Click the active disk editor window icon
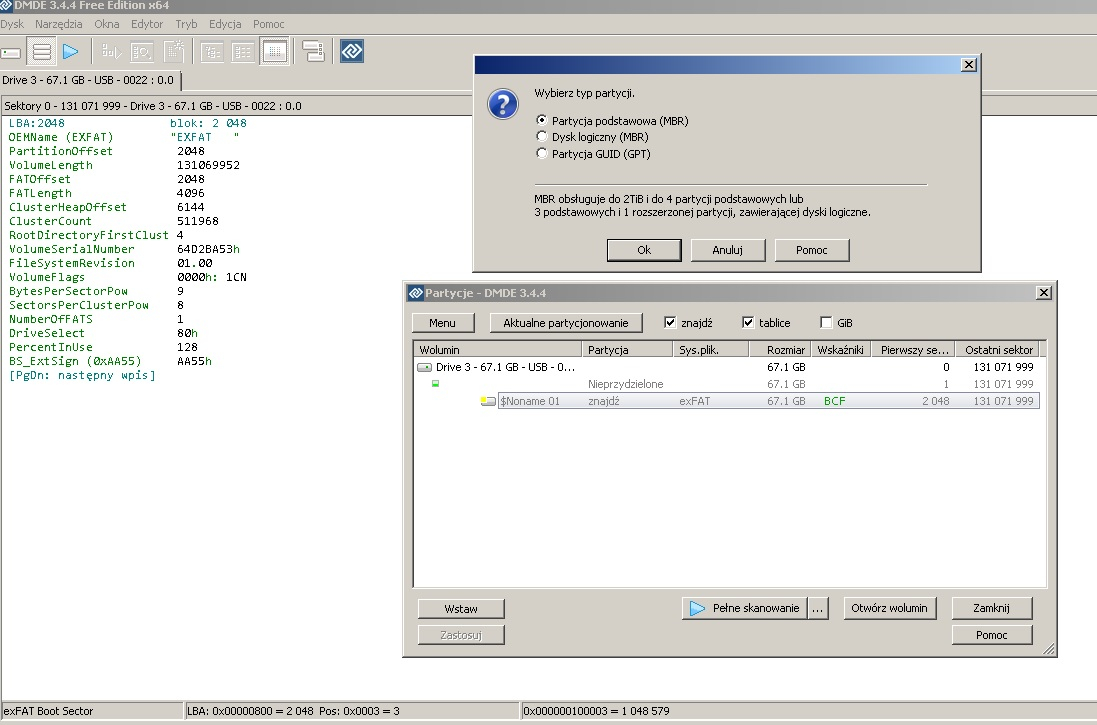This screenshot has width=1097, height=725. (274, 52)
